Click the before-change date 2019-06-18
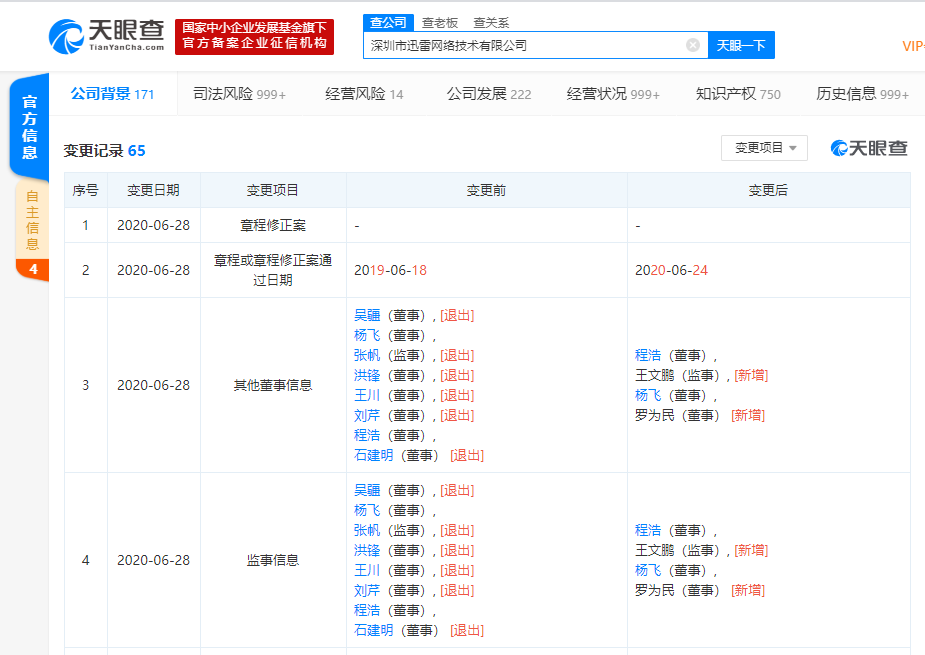This screenshot has width=925, height=655. click(391, 270)
